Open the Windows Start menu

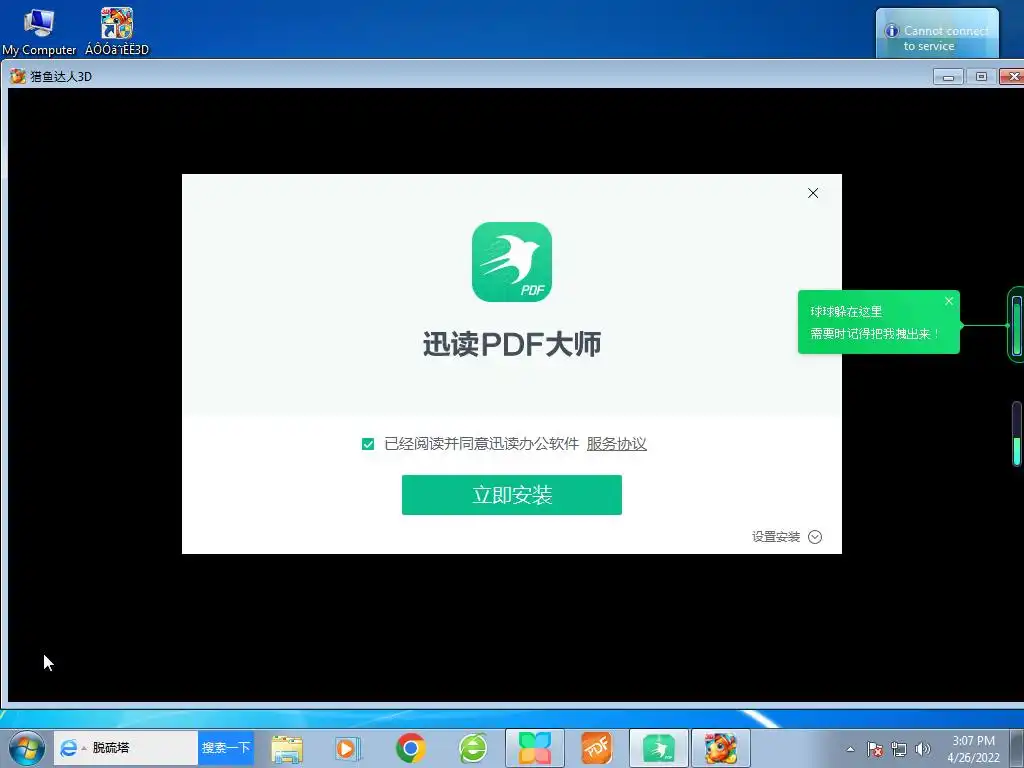click(x=26, y=748)
